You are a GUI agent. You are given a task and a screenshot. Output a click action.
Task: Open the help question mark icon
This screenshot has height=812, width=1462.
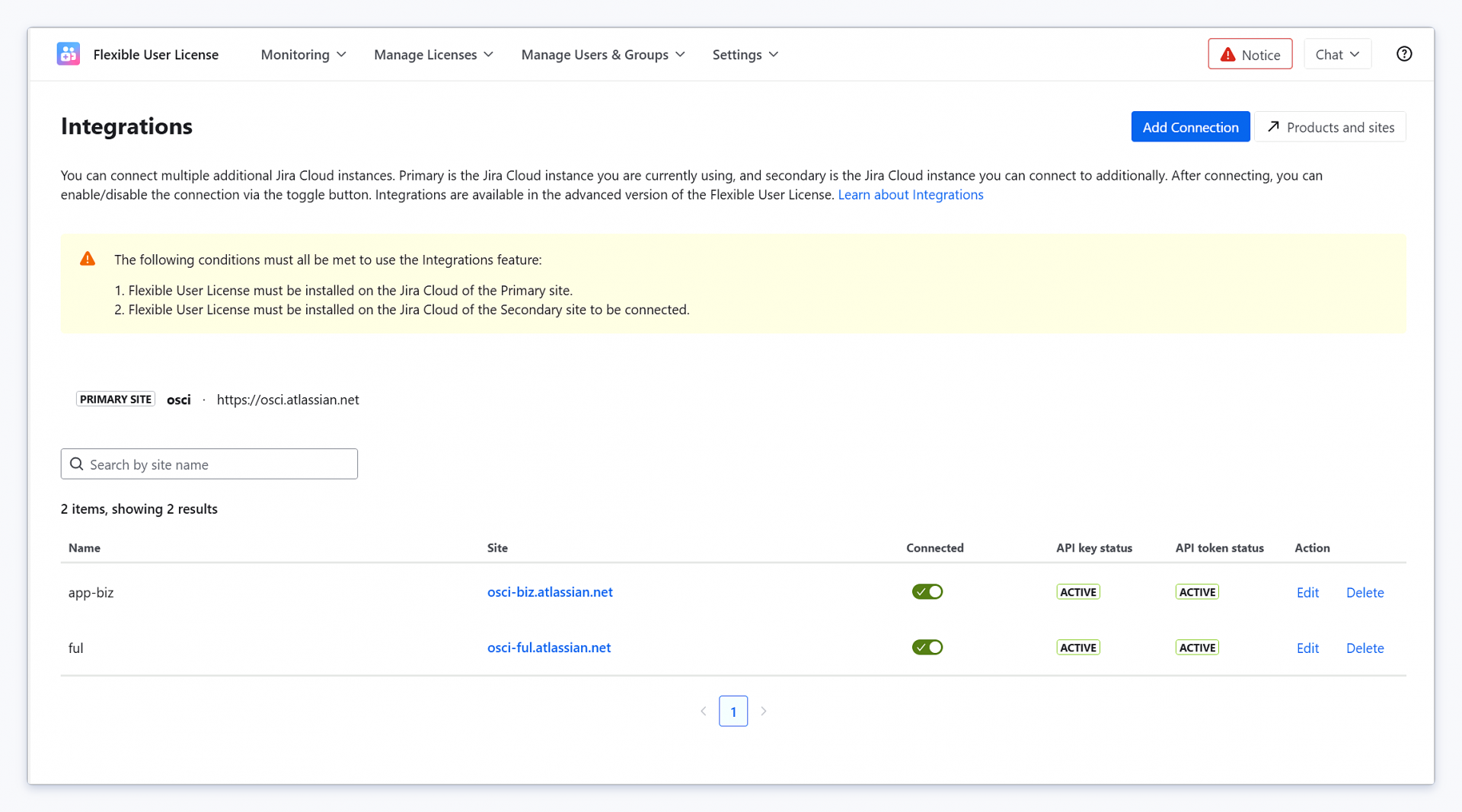1404,54
